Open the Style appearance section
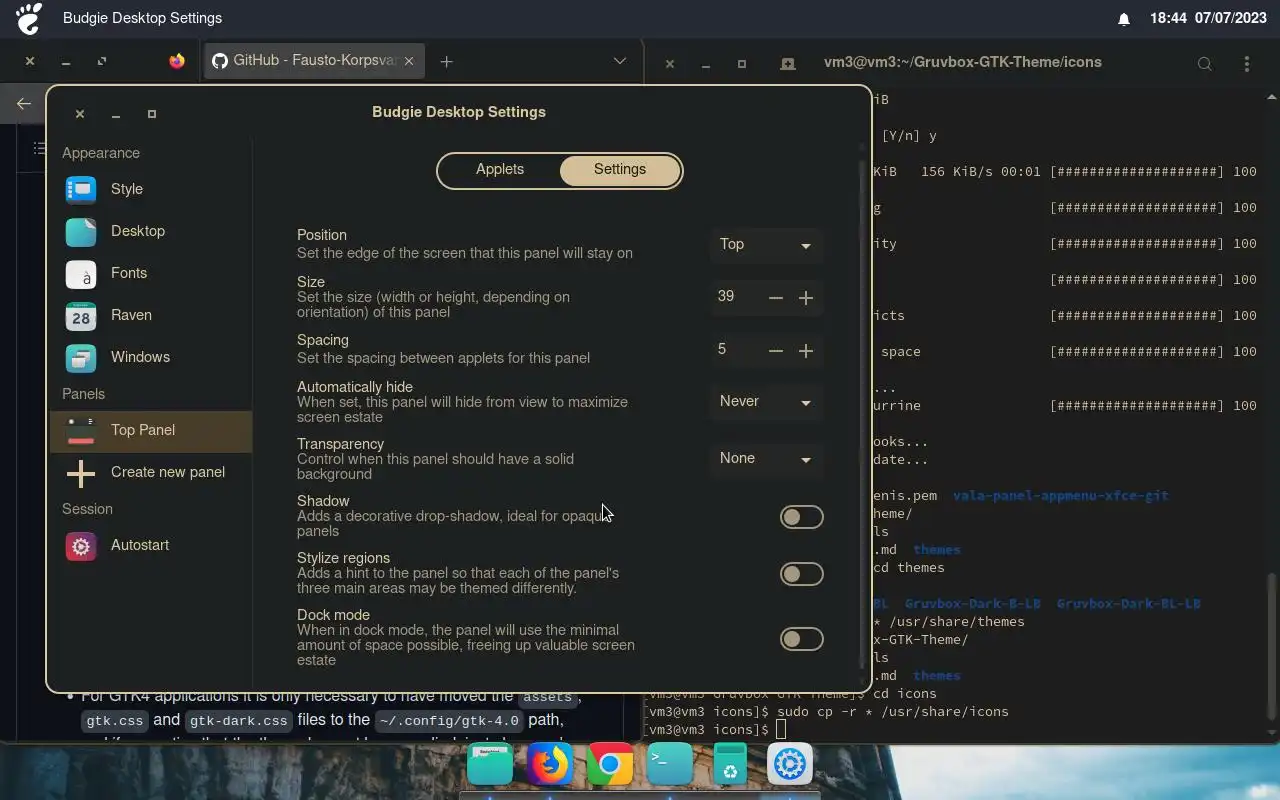The image size is (1280, 800). pos(150,189)
